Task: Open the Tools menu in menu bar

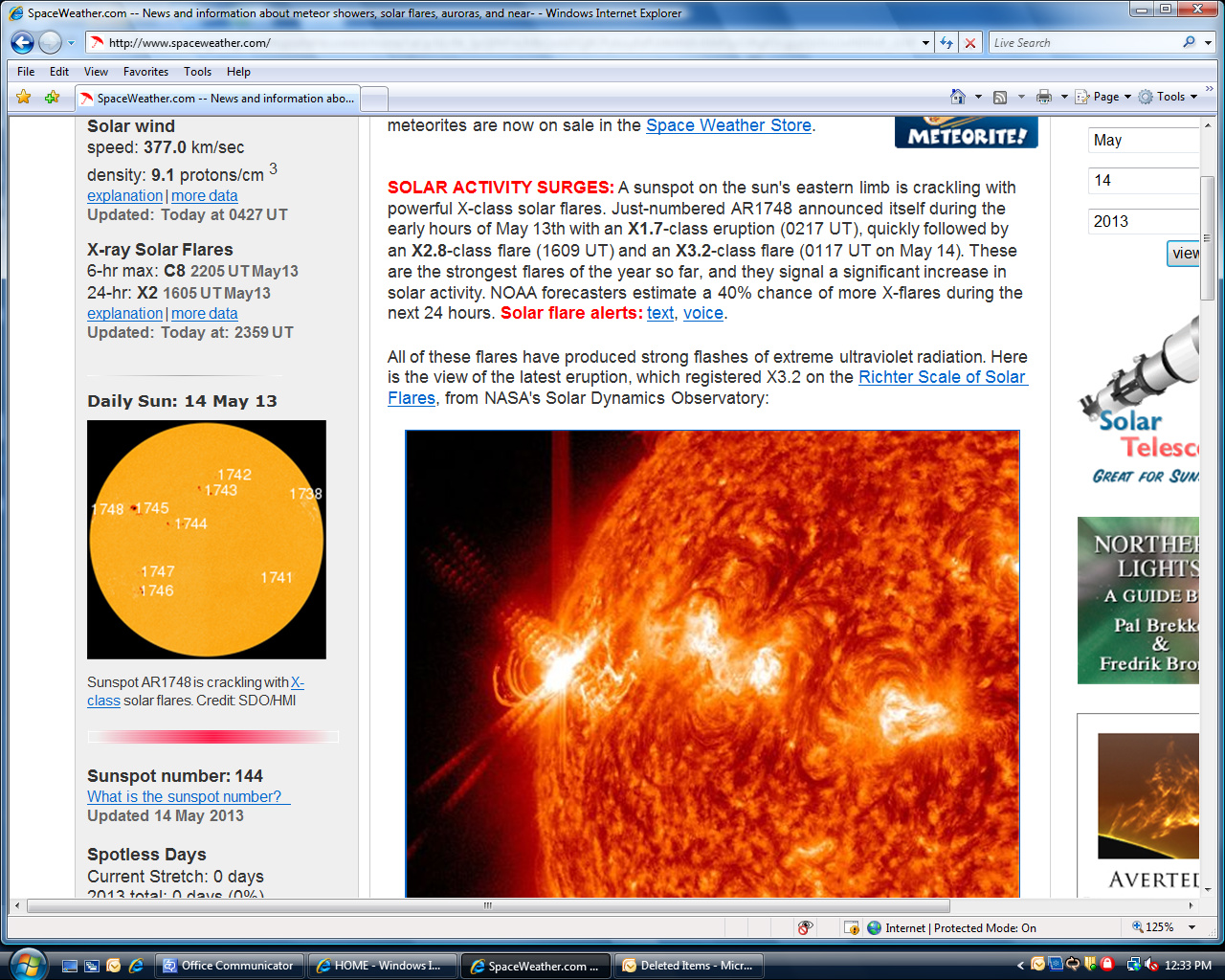Action: [197, 72]
